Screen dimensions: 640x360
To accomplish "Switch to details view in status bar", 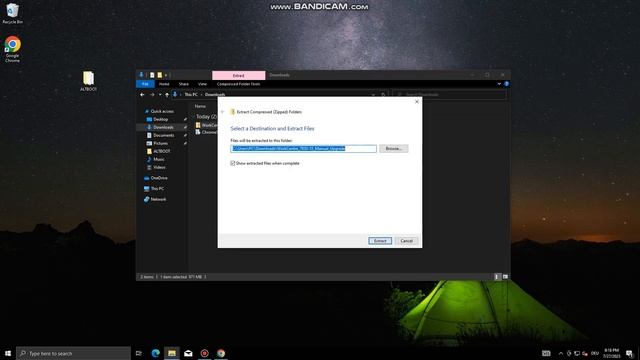I will pos(497,277).
